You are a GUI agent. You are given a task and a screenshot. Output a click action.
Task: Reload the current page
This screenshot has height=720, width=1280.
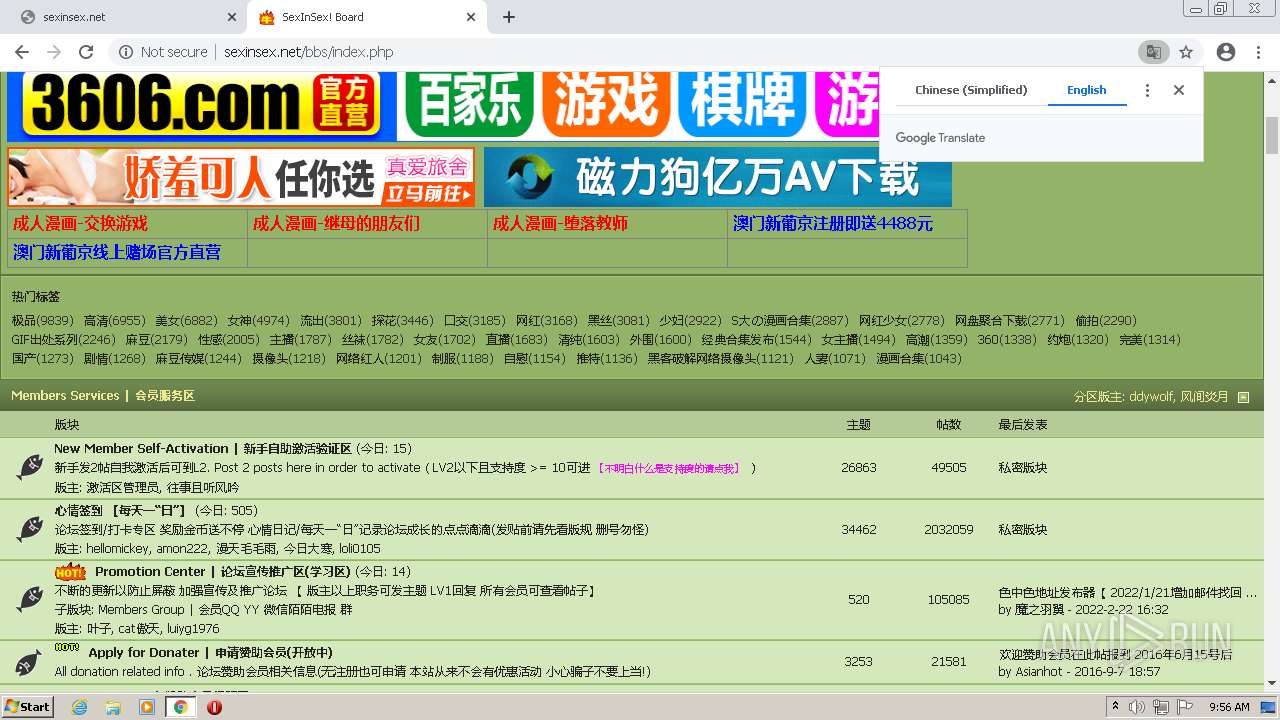coord(86,52)
